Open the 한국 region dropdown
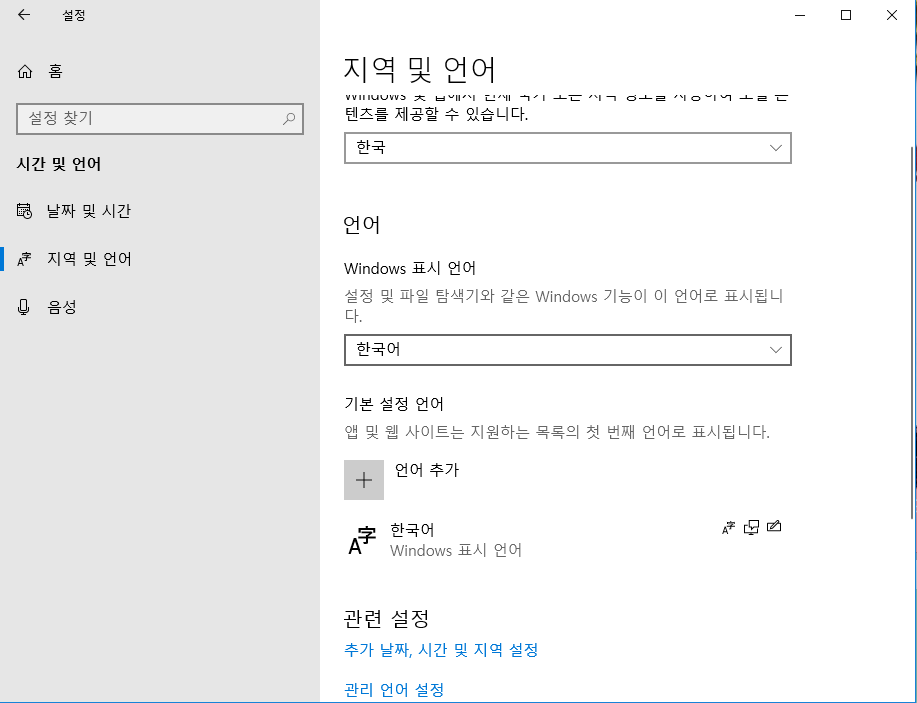This screenshot has width=917, height=703. click(x=567, y=148)
